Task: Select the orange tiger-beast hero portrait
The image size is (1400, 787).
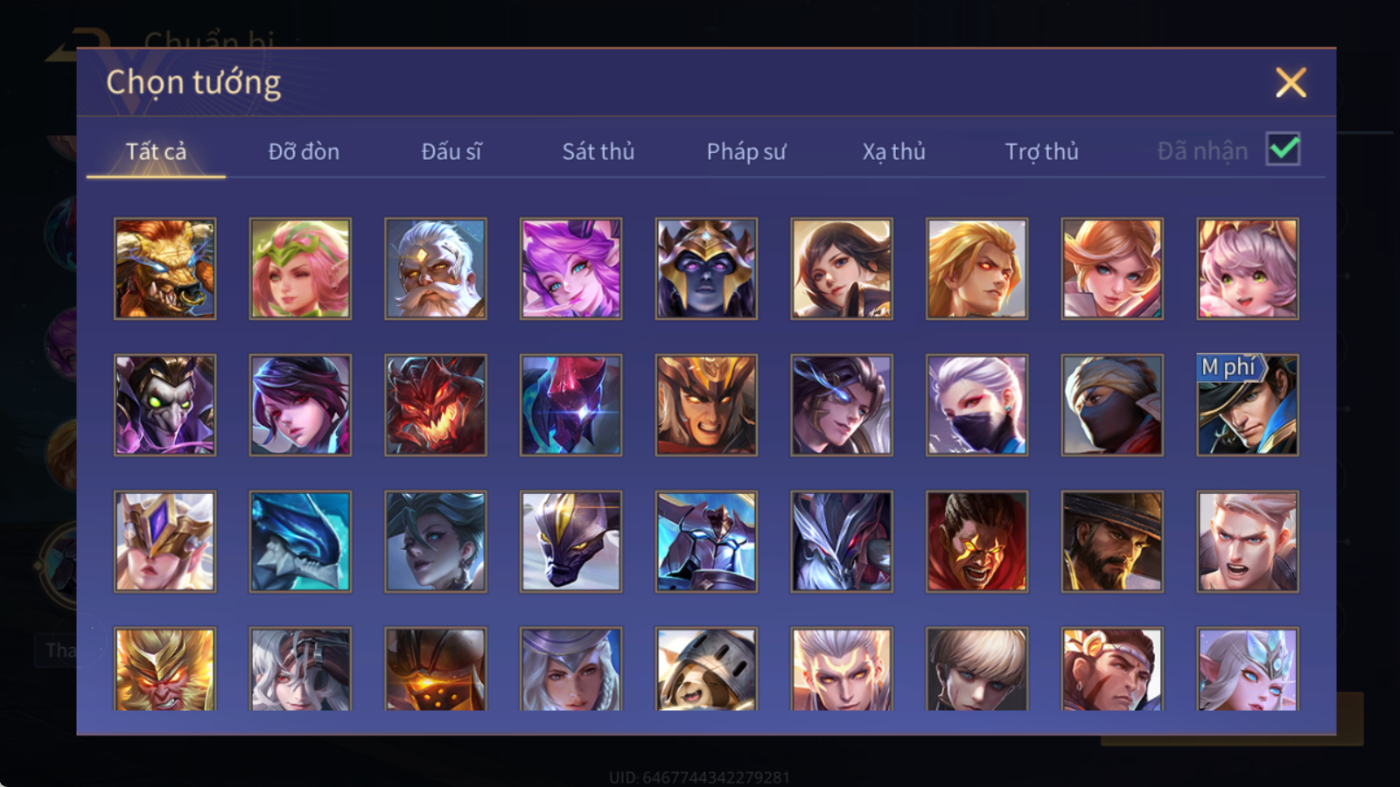Action: point(165,269)
